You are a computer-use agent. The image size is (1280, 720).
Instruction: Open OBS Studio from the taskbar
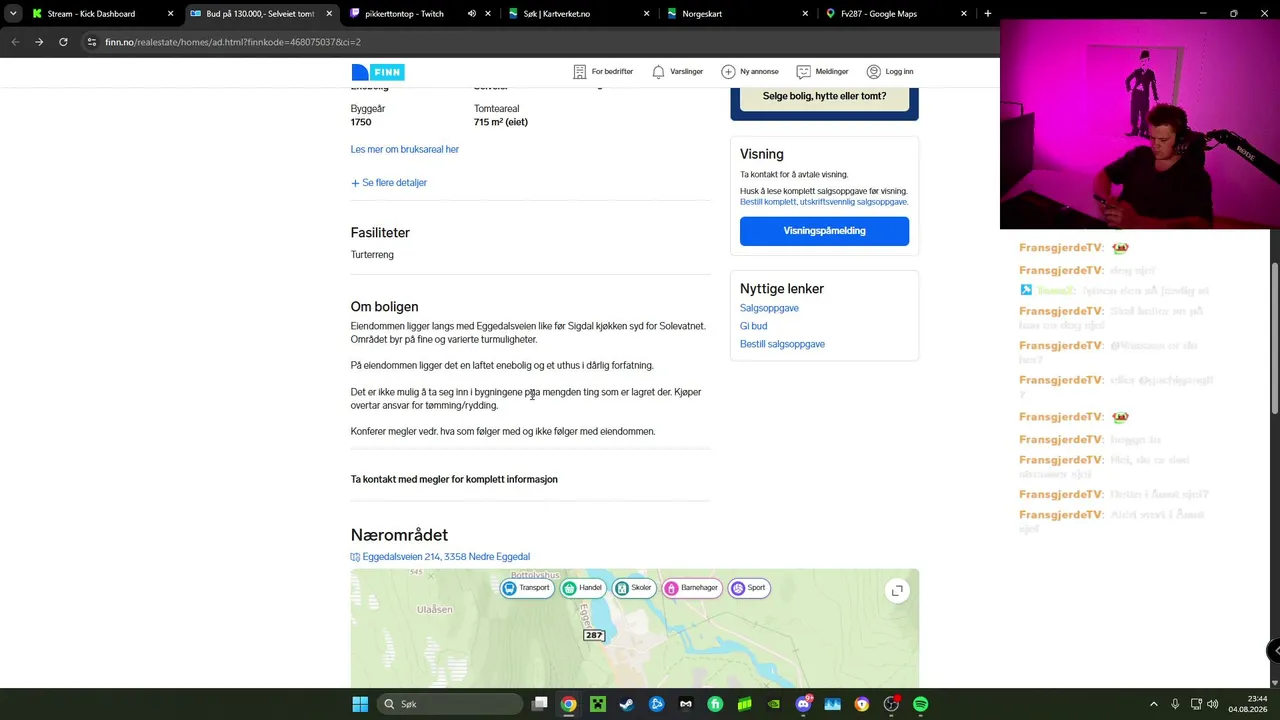(891, 704)
